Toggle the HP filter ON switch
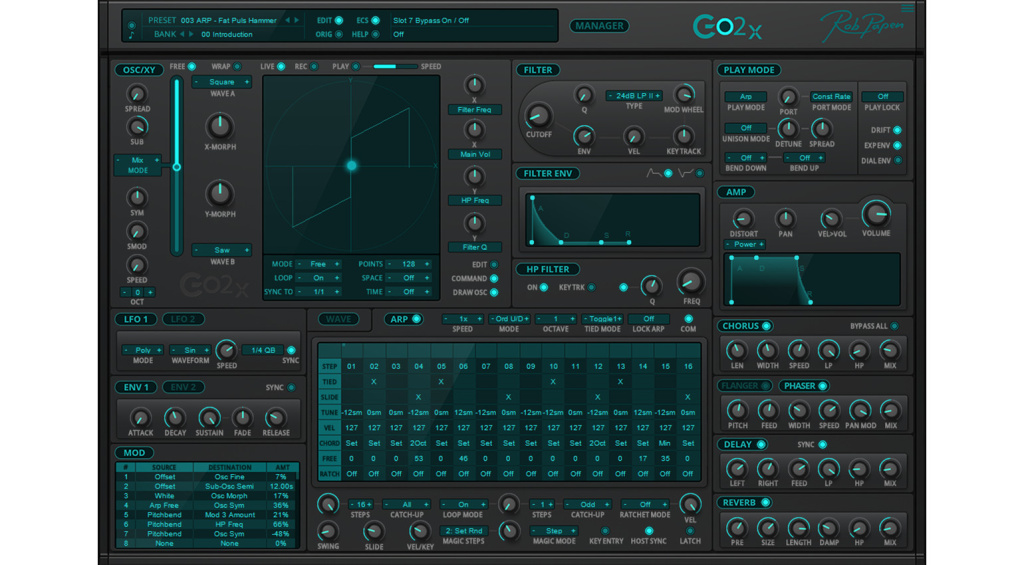 (x=543, y=287)
